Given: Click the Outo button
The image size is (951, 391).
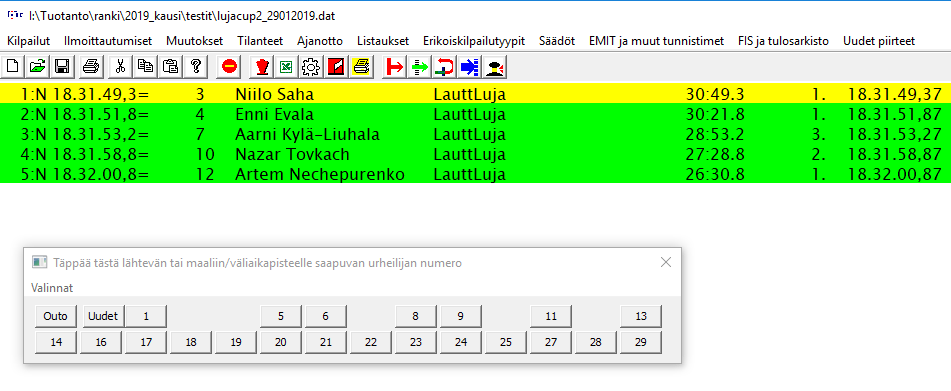Looking at the screenshot, I should coord(56,316).
